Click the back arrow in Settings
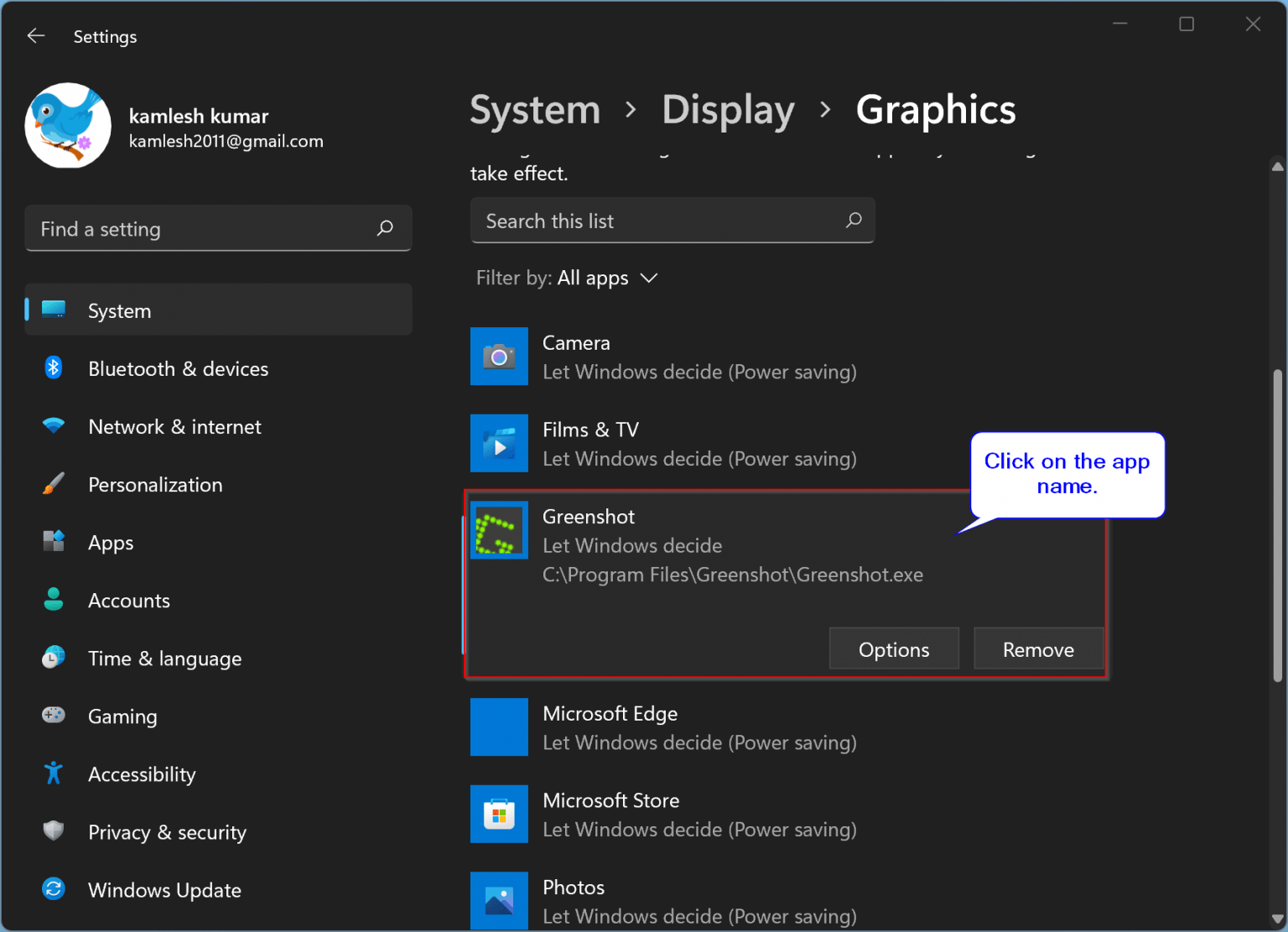The image size is (1288, 932). pos(35,35)
